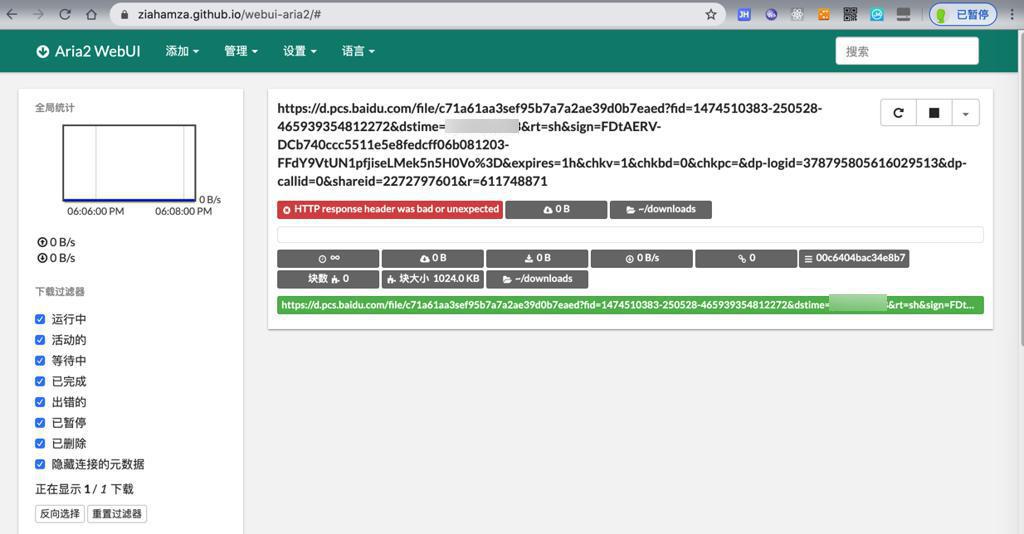The image size is (1024, 534).
Task: Click the padlock site info icon
Action: tap(124, 14)
